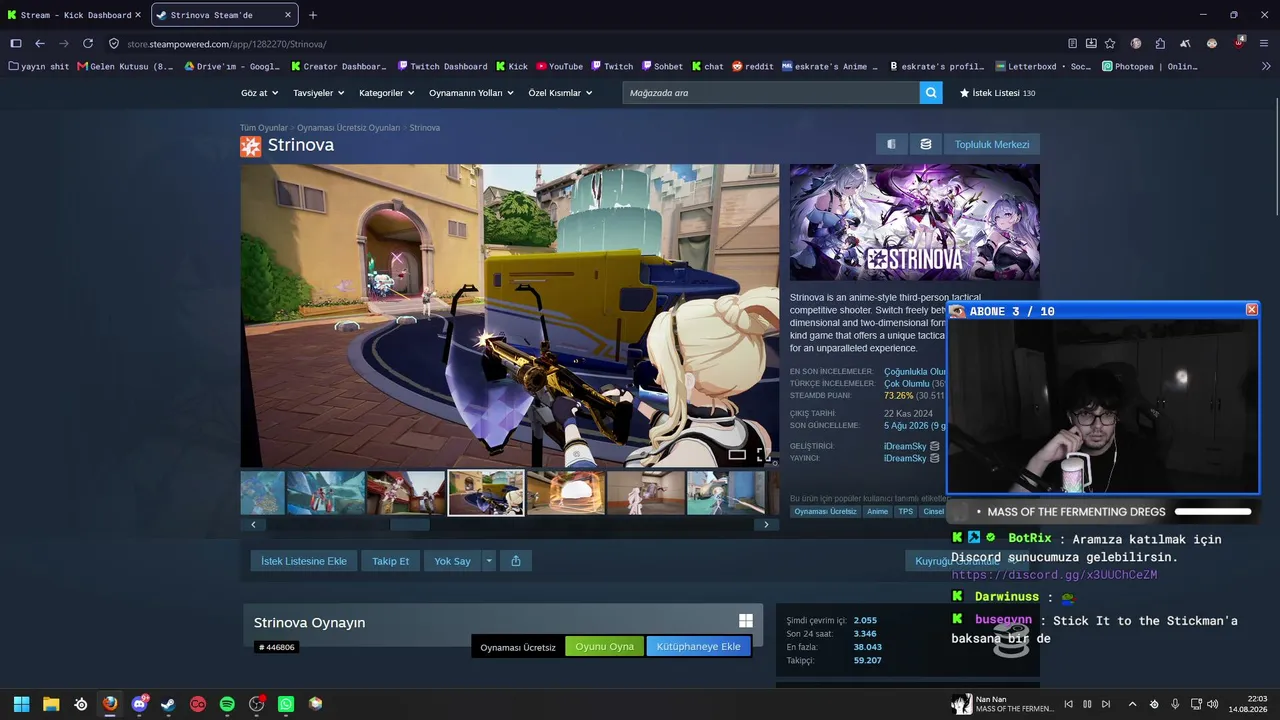Open the İstek Listesi wishlist link
This screenshot has width=1280, height=720.
point(997,93)
